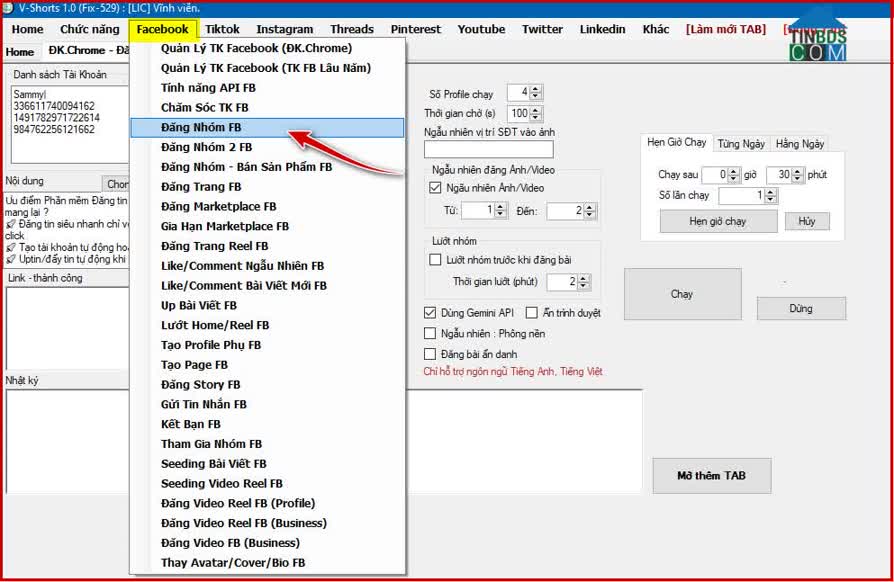Stop with the Dừng button
Viewport: 894px width, 582px height.
pos(801,308)
